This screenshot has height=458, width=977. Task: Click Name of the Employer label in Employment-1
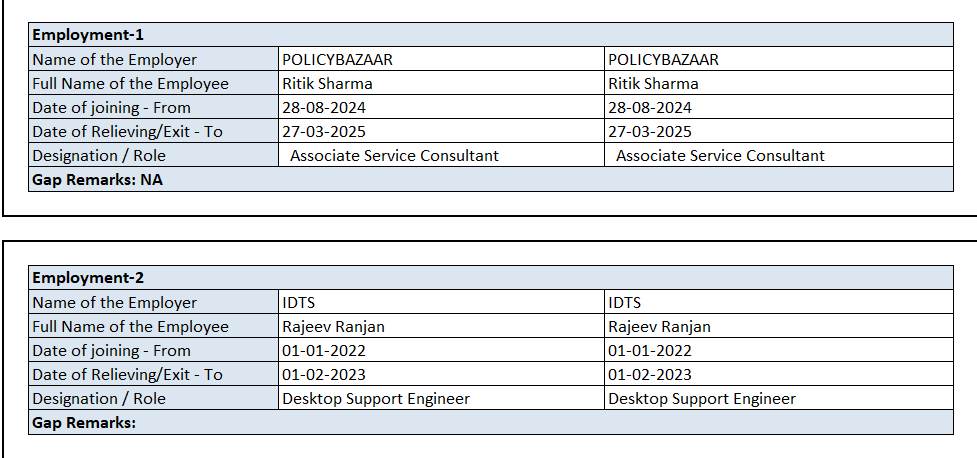pos(114,60)
